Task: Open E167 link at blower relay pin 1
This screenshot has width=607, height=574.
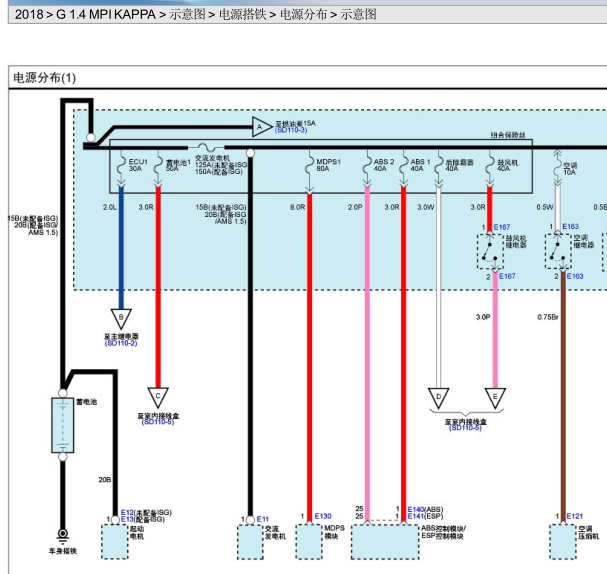Action: click(502, 227)
